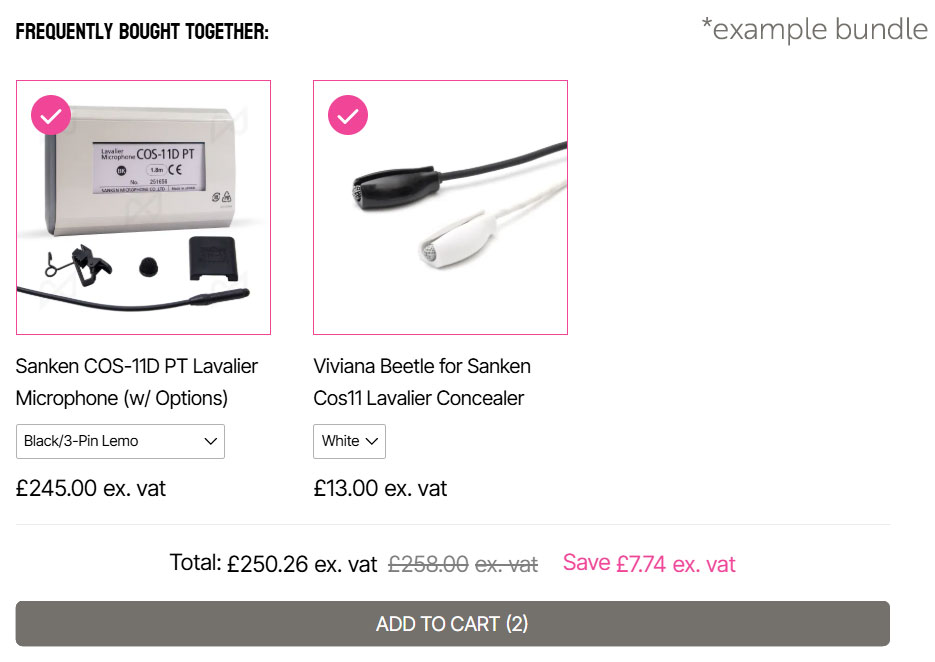Open the Black/3-Pin Lemo variant dropdown
Screen dimensions: 935x662
tap(120, 441)
